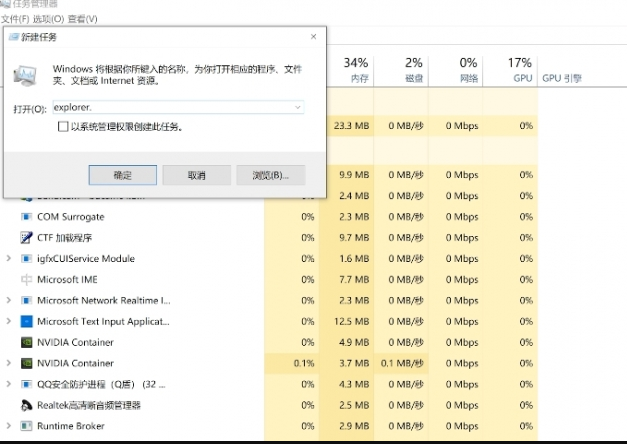Click the QQ安全防护进程 icon
The height and width of the screenshot is (444, 627).
26,384
